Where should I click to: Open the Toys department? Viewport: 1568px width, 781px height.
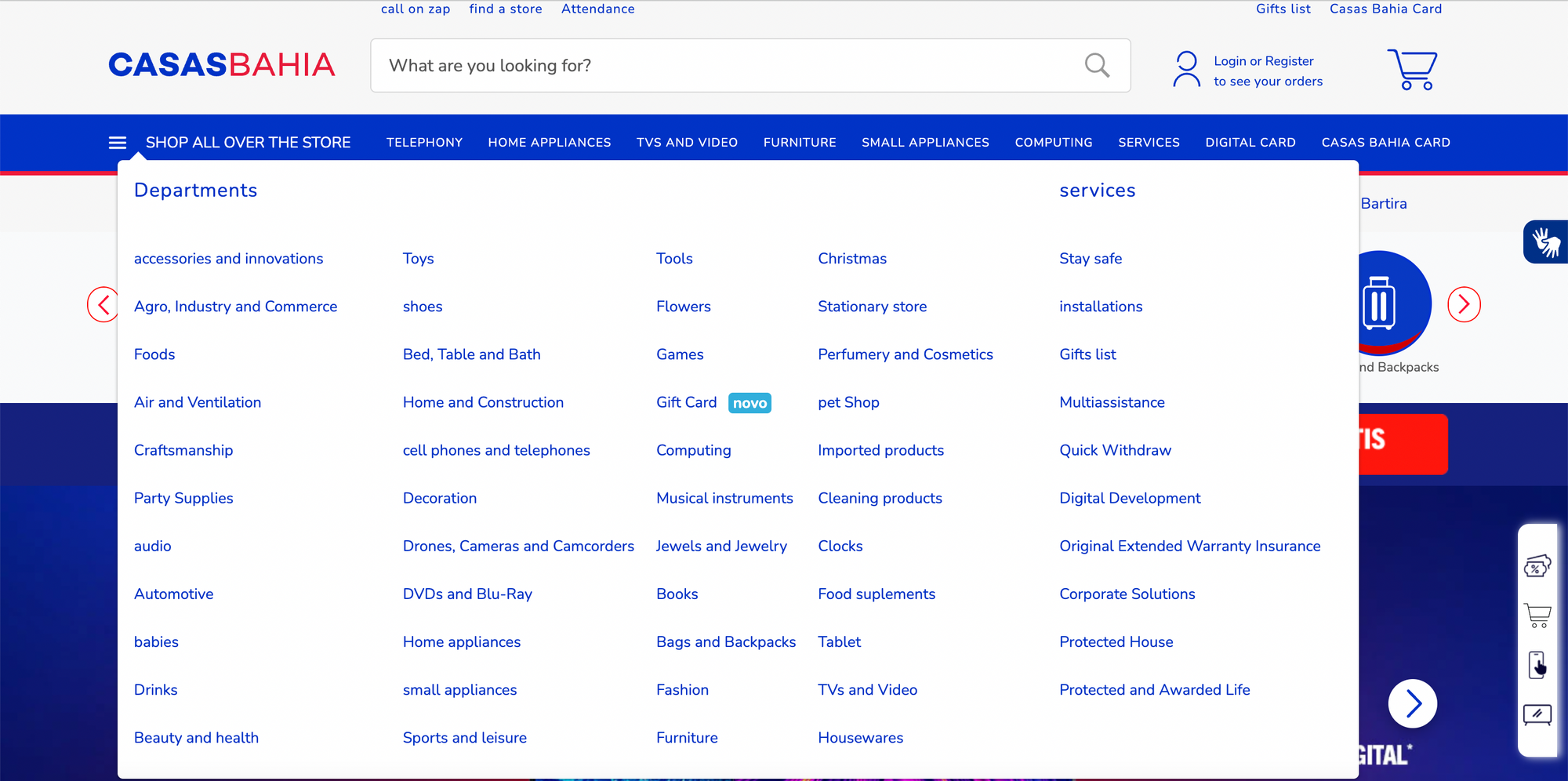(418, 259)
